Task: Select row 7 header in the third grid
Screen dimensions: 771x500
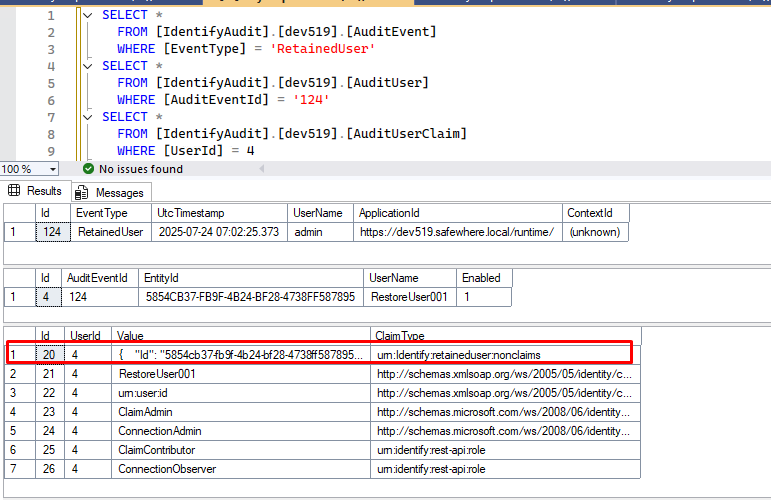Action: [20, 469]
